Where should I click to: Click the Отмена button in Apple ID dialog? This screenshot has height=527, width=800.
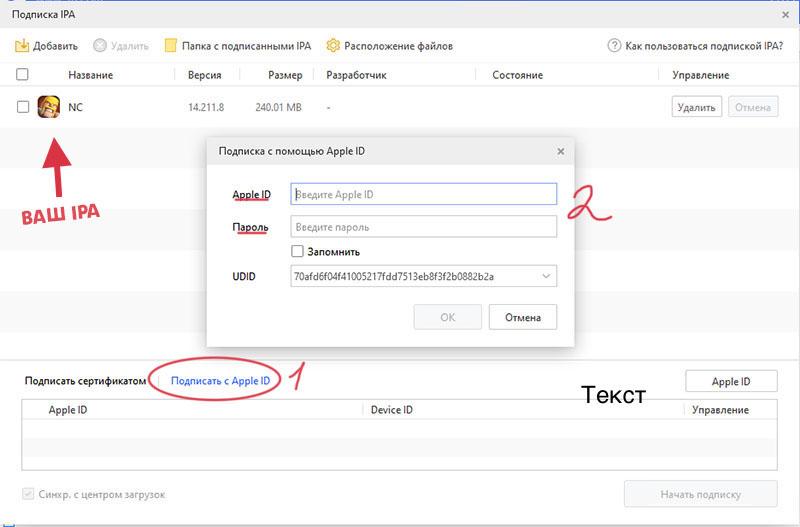pyautogui.click(x=523, y=317)
